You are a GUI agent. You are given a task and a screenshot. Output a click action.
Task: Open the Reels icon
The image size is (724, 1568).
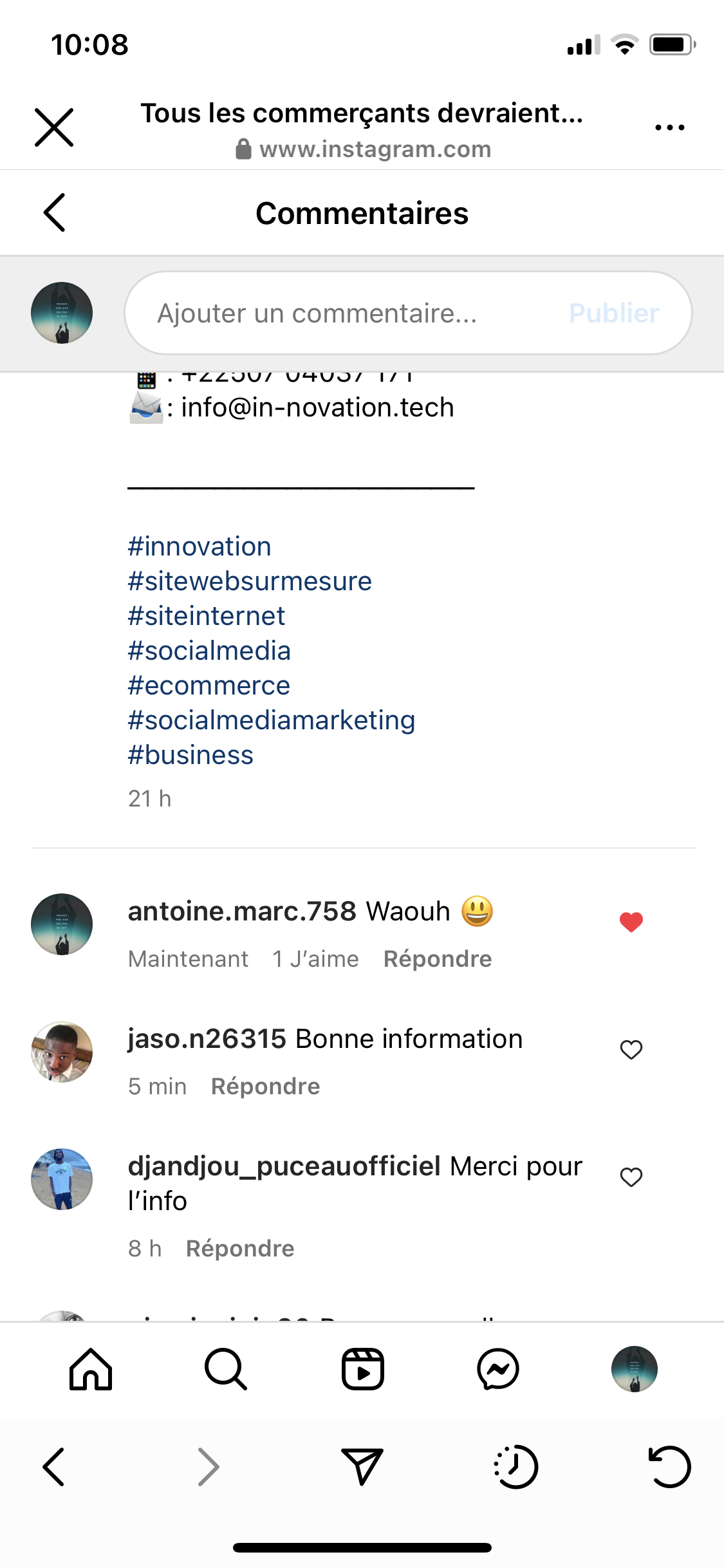pos(362,1369)
